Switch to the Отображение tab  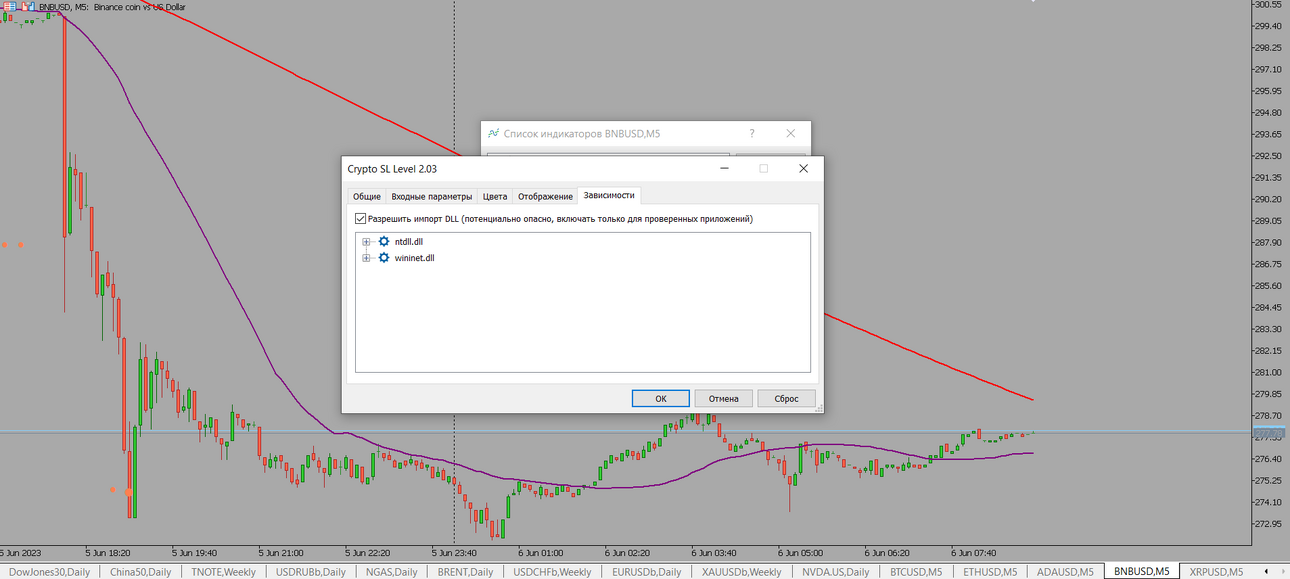pos(545,196)
